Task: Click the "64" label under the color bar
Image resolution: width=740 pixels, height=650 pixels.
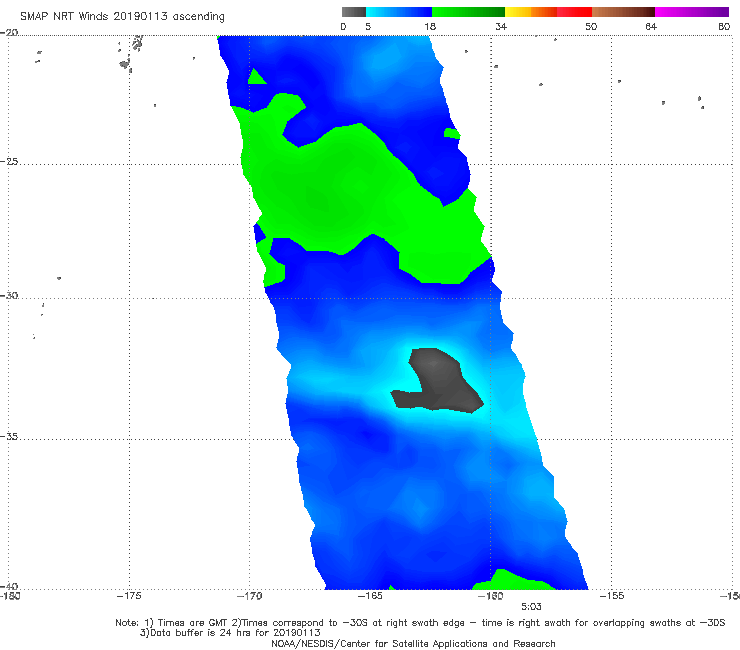Action: (651, 26)
